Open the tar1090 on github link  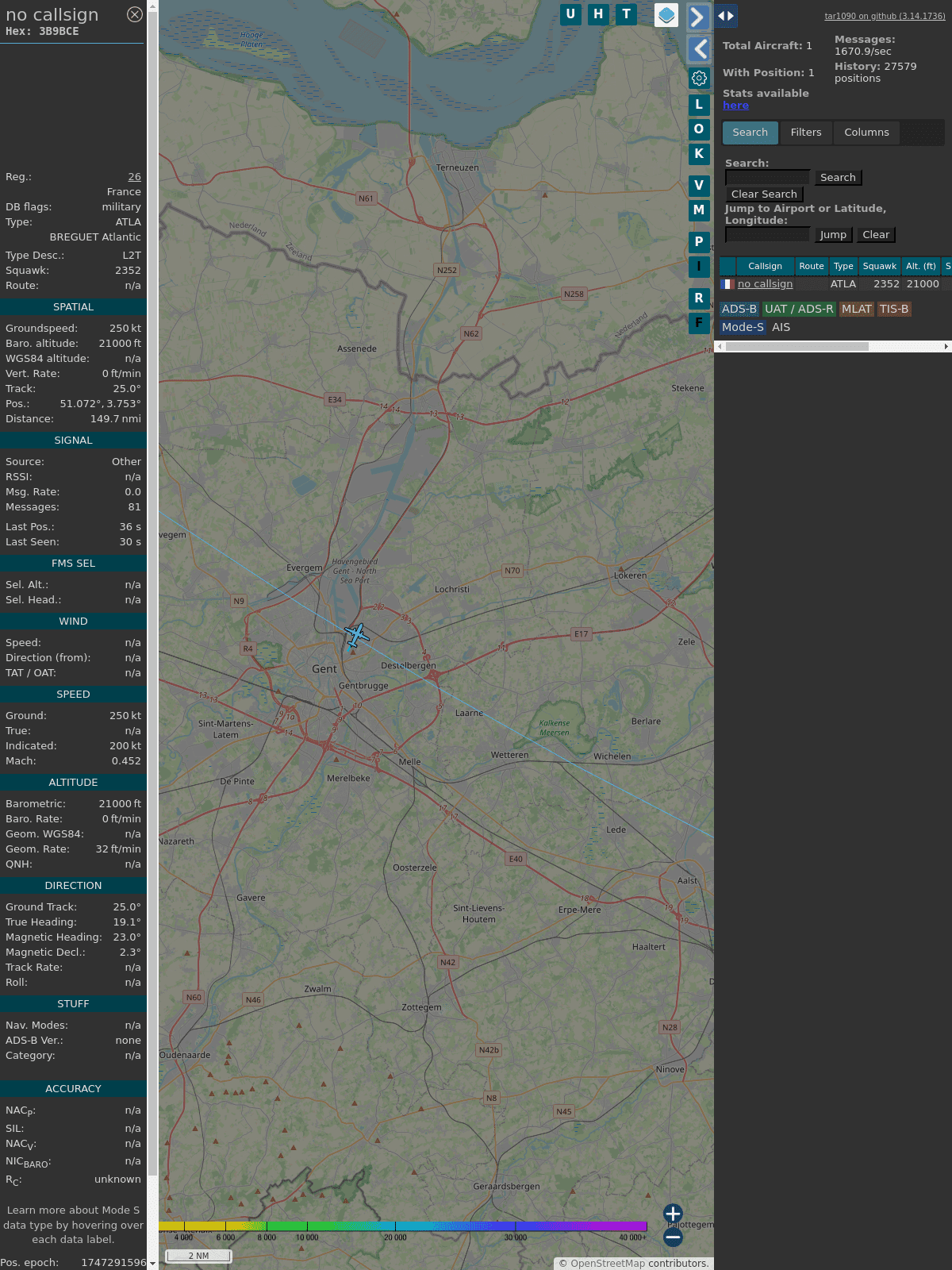[885, 16]
